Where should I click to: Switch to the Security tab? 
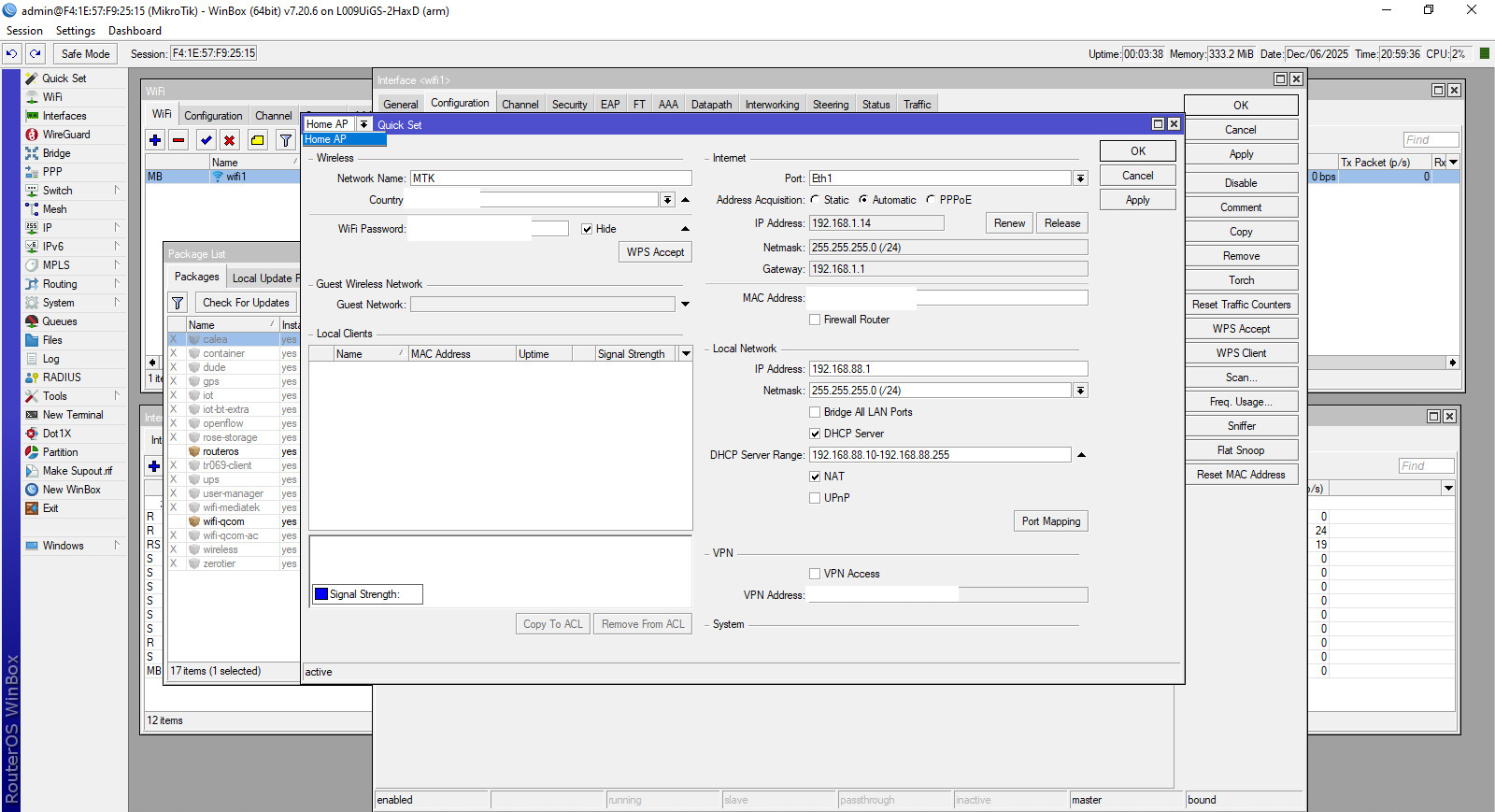tap(569, 105)
